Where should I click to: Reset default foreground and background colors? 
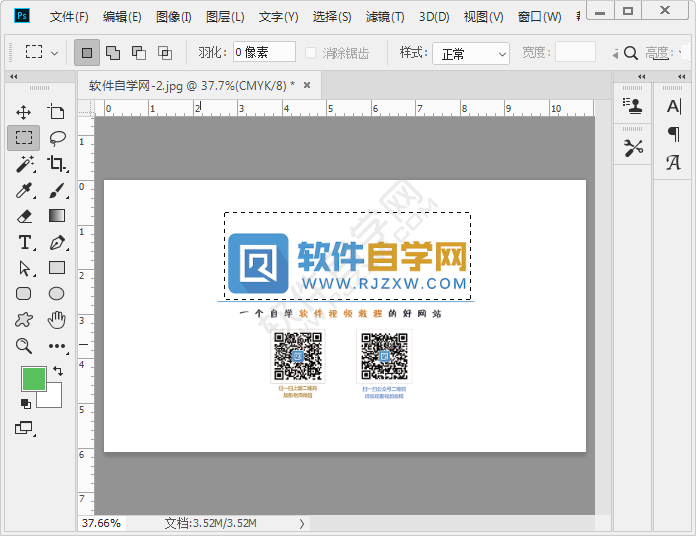pos(26,403)
